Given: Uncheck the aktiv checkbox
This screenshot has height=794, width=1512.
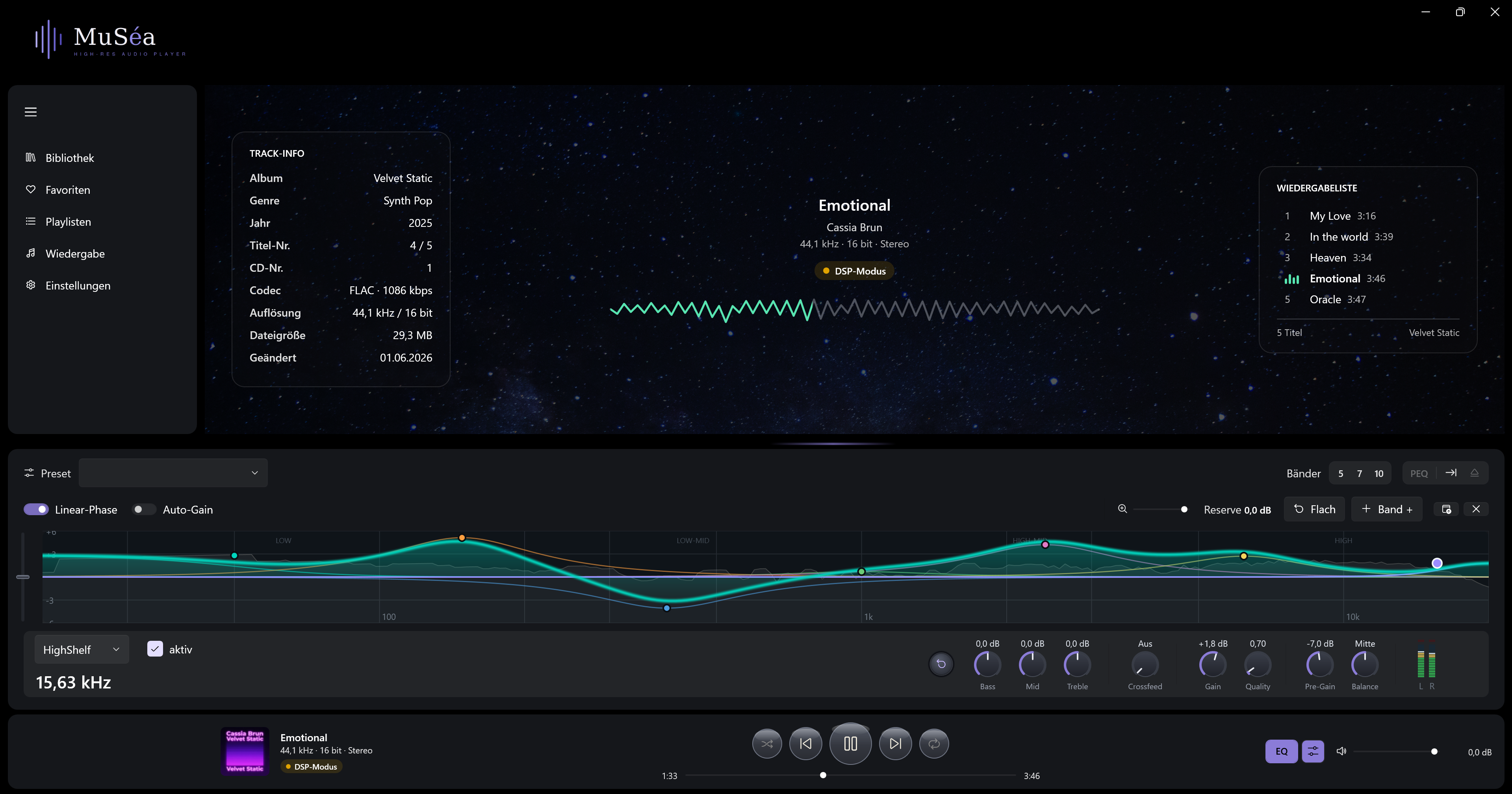Looking at the screenshot, I should 155,648.
